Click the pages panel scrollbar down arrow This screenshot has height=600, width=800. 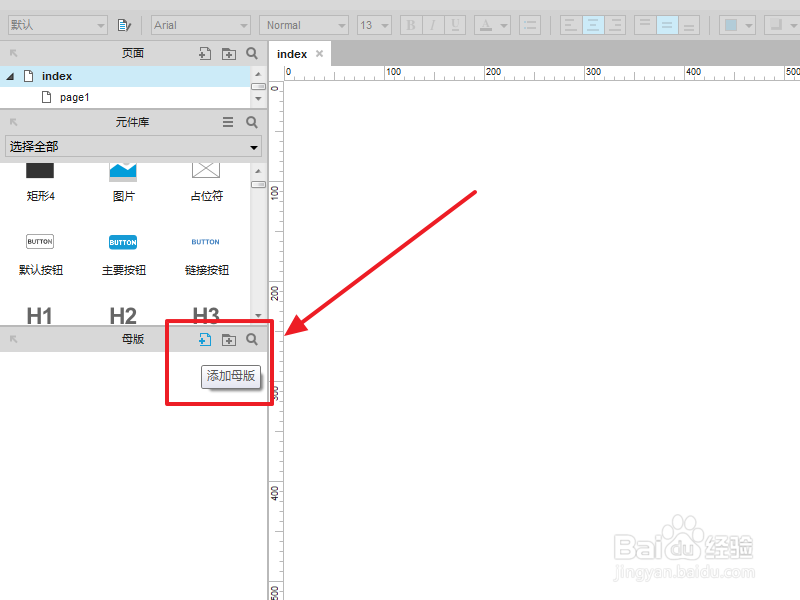pyautogui.click(x=259, y=98)
